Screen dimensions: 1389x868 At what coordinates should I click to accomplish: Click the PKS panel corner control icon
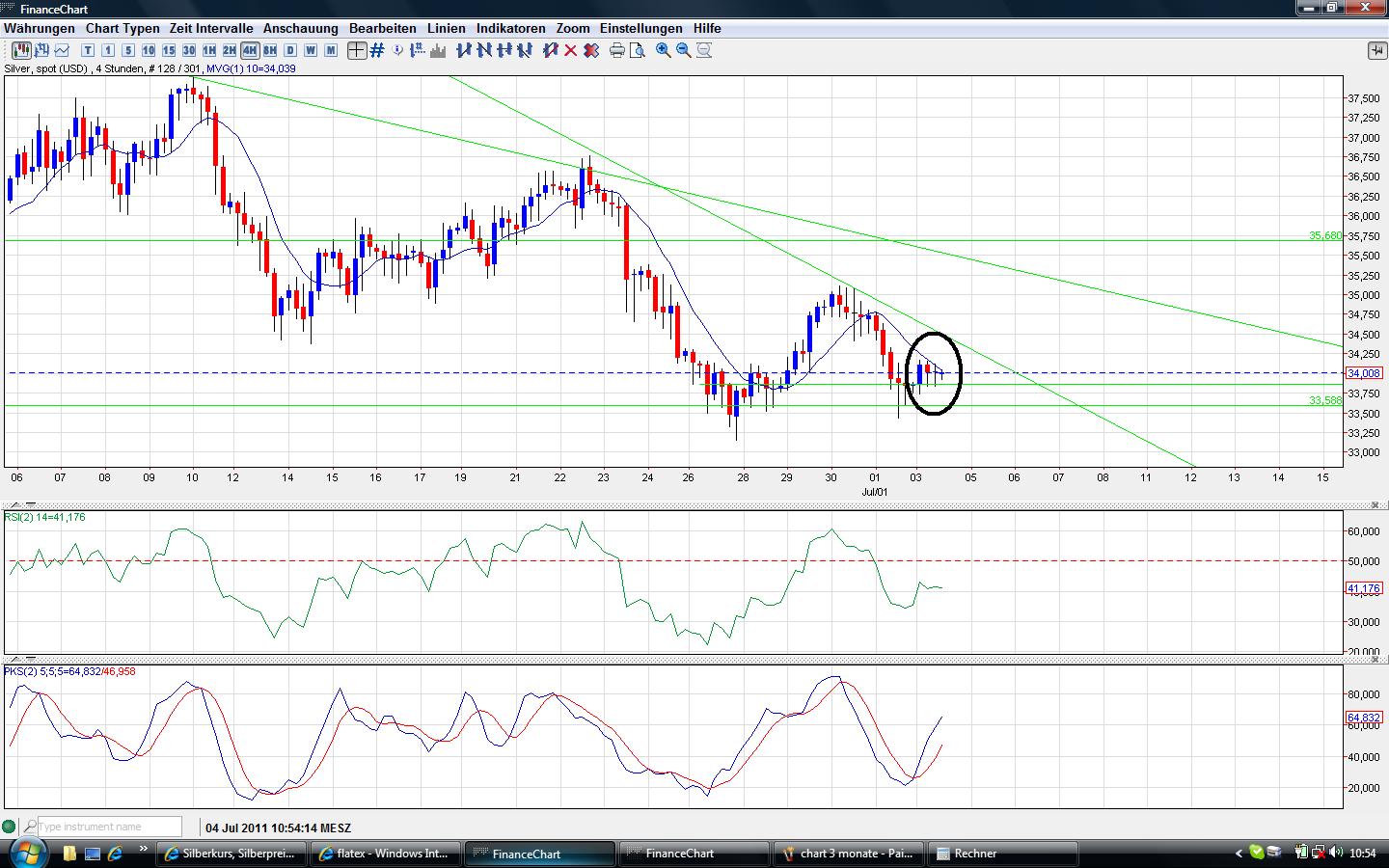click(x=1375, y=659)
